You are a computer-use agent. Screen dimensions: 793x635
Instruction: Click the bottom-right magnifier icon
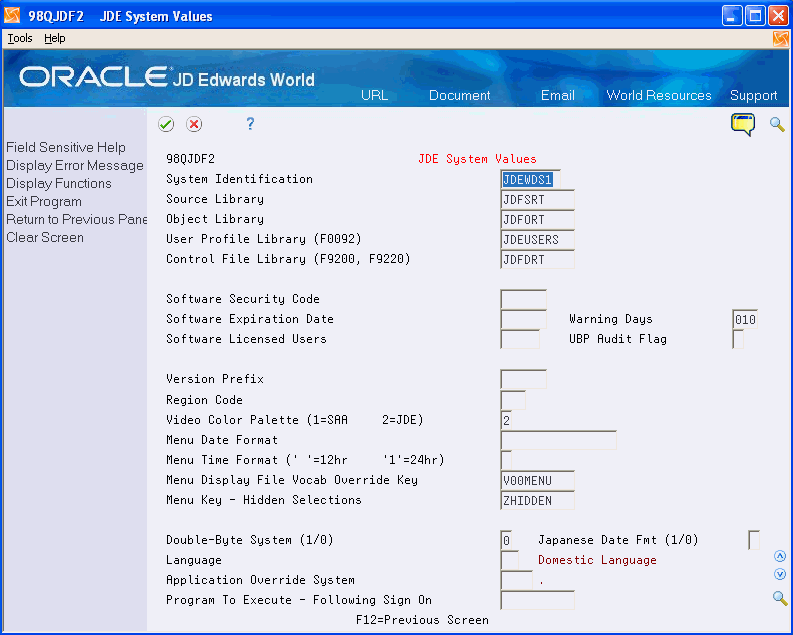click(x=780, y=598)
